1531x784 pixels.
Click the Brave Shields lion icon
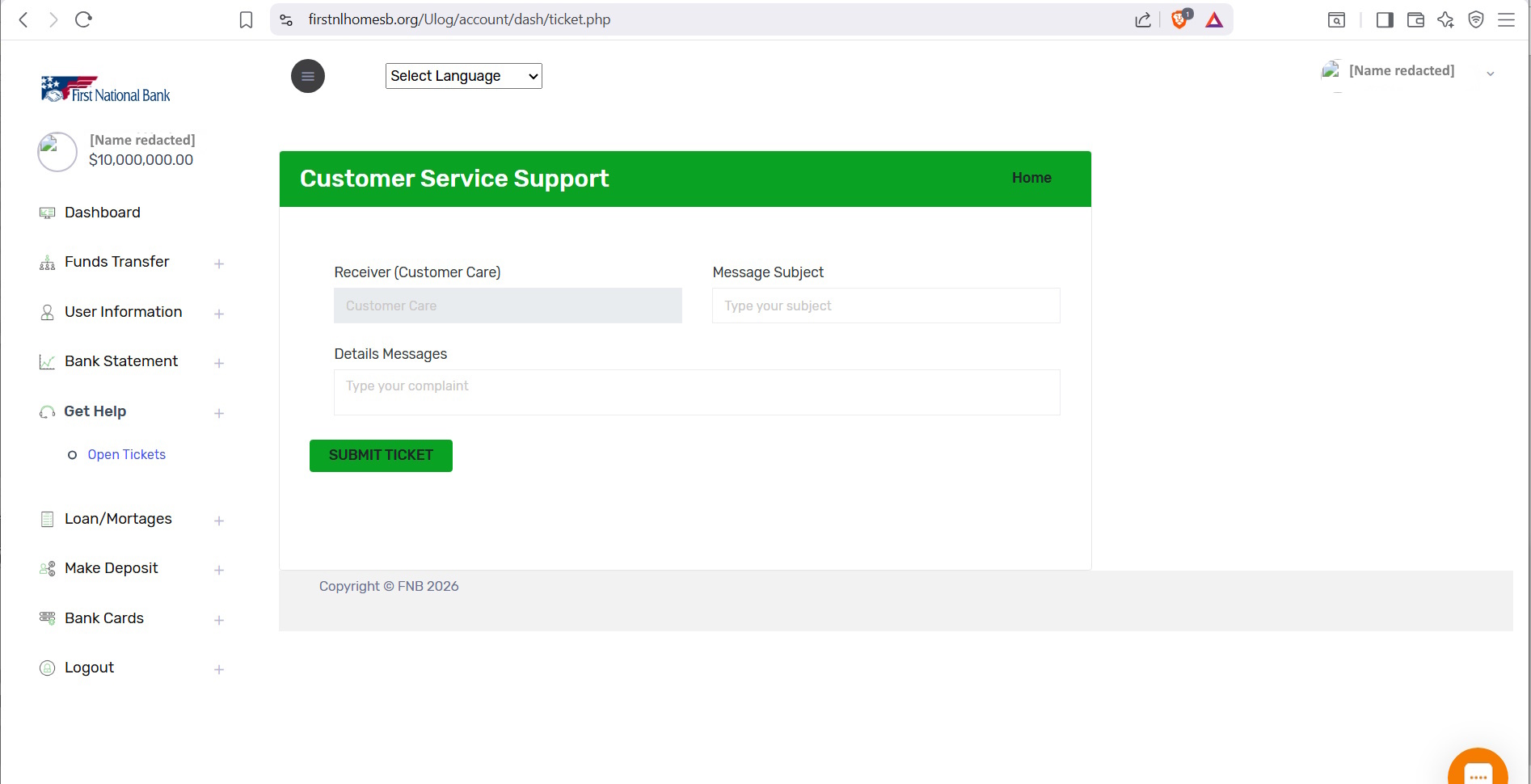tap(1180, 19)
